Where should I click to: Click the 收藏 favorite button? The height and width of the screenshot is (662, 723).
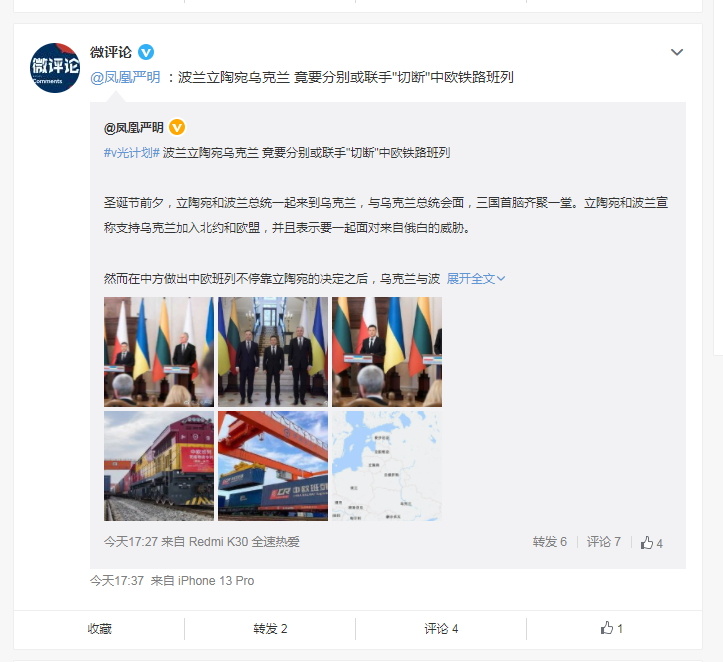(x=100, y=628)
